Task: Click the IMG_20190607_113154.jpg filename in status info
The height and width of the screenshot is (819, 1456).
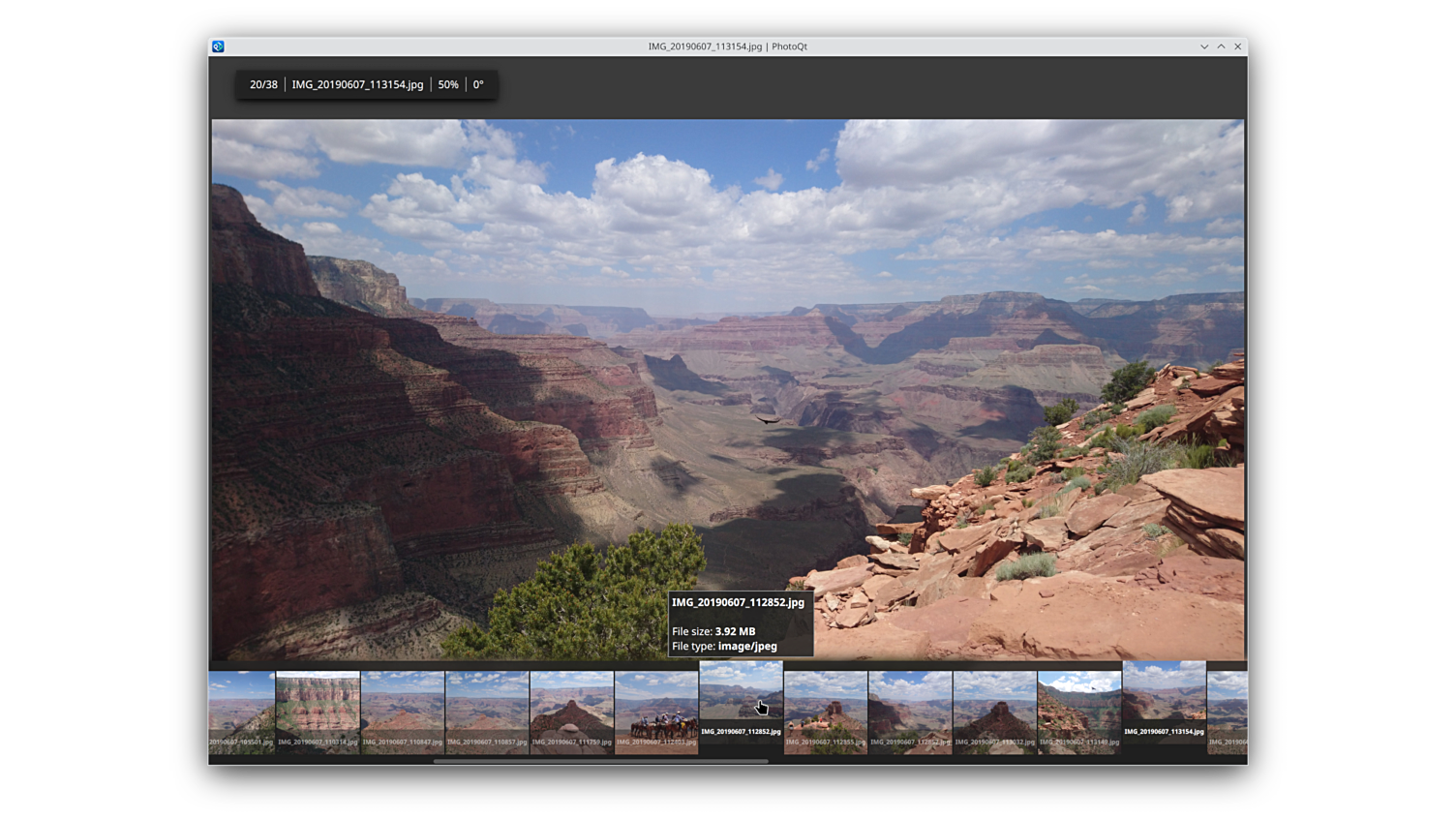Action: coord(357,85)
